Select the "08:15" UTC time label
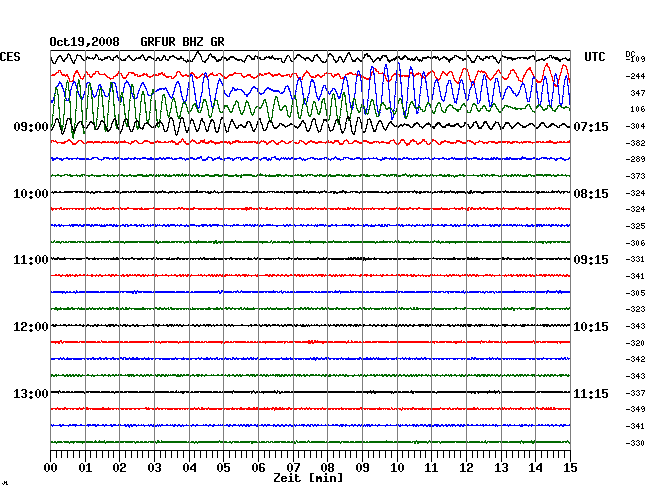This screenshot has width=650, height=494. click(x=591, y=194)
